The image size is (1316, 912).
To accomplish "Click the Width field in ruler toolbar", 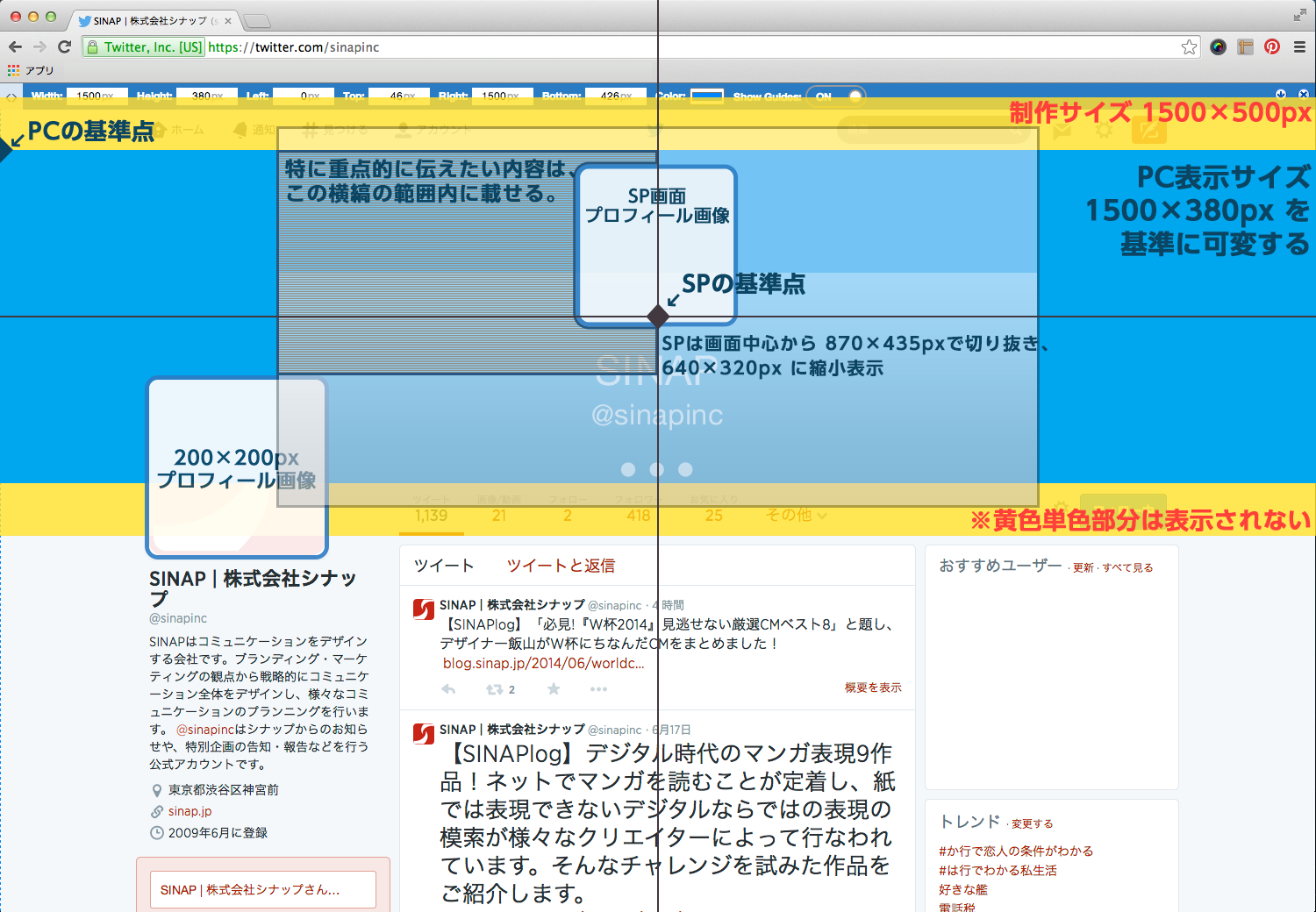I will click(97, 96).
